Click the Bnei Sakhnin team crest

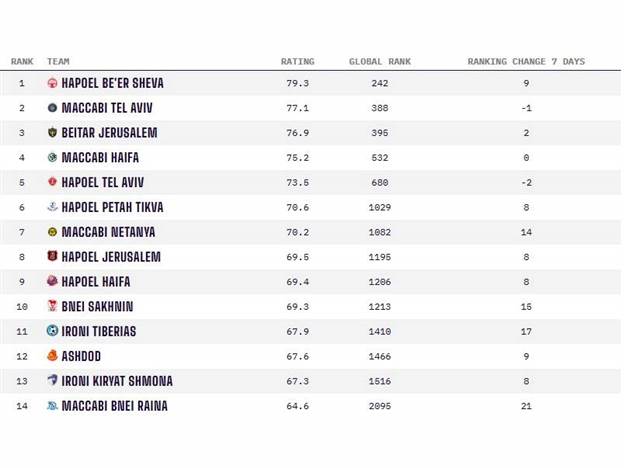tap(53, 306)
